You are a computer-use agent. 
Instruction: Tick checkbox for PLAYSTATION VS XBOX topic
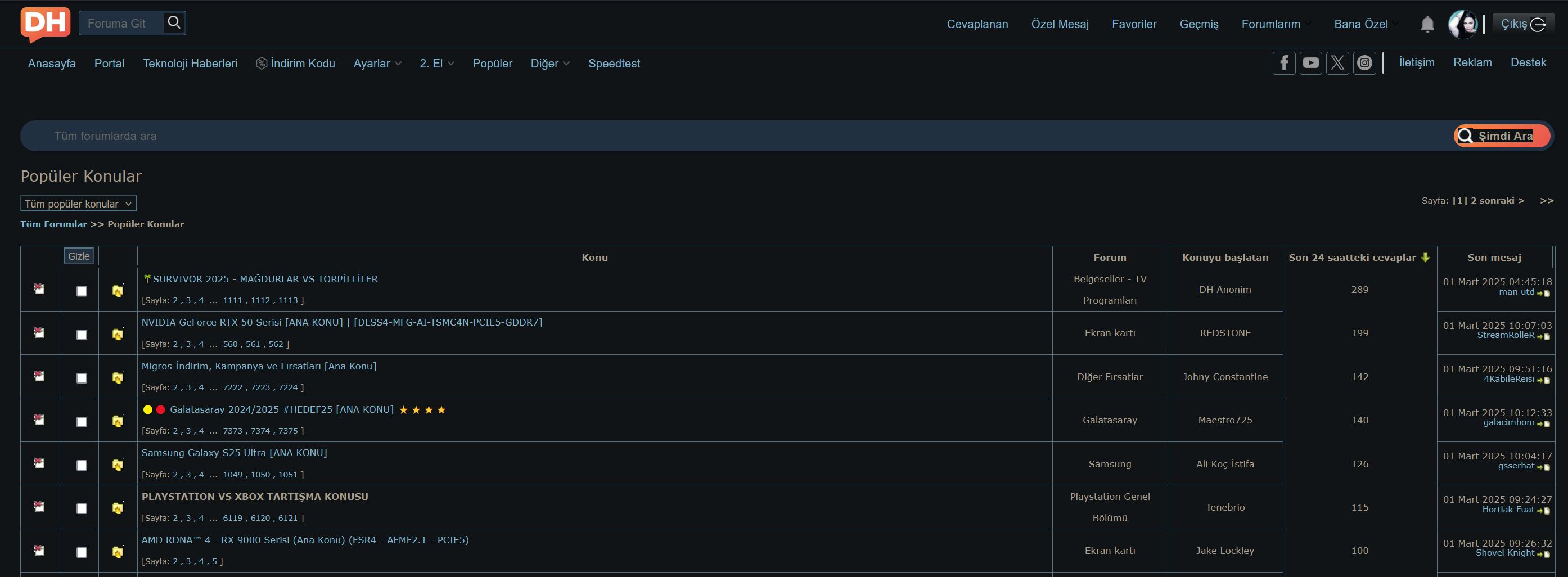pyautogui.click(x=82, y=508)
